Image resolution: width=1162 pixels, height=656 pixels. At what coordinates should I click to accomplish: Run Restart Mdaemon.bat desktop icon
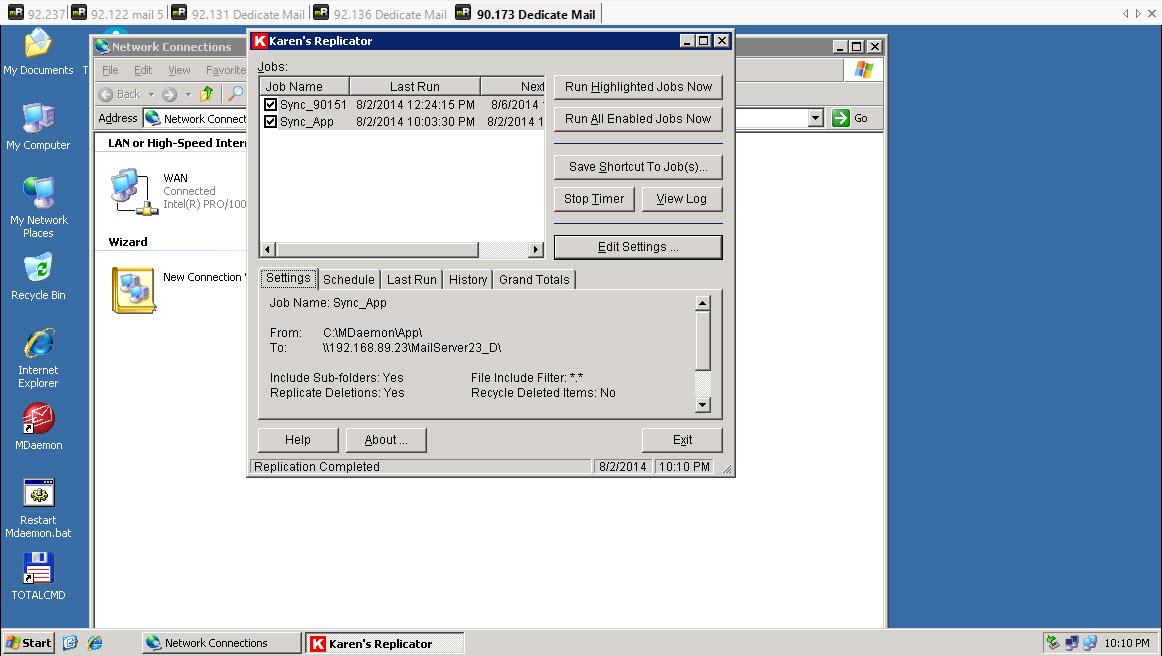click(x=38, y=508)
